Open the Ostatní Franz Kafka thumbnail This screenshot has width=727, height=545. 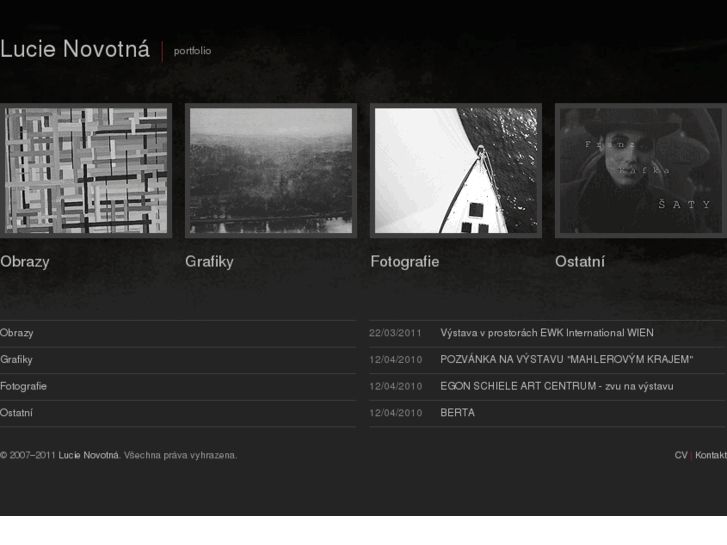pyautogui.click(x=640, y=171)
